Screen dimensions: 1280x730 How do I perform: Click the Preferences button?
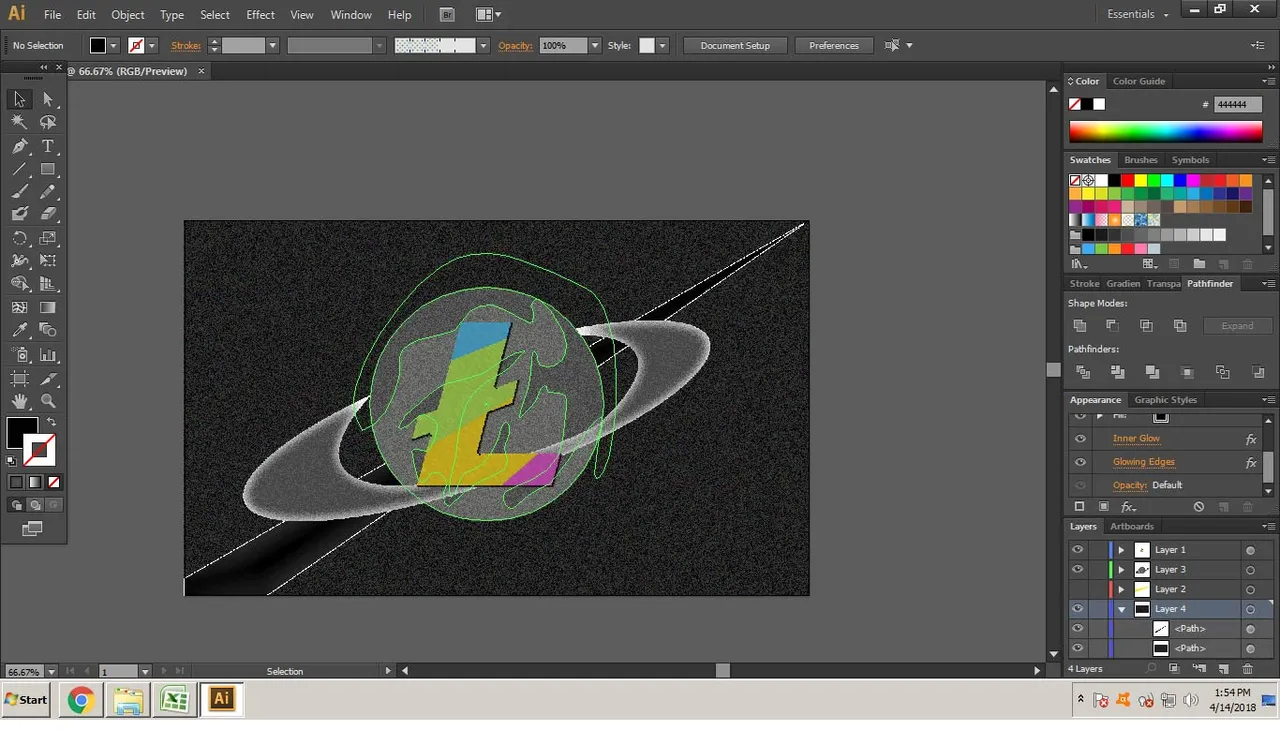coord(834,45)
